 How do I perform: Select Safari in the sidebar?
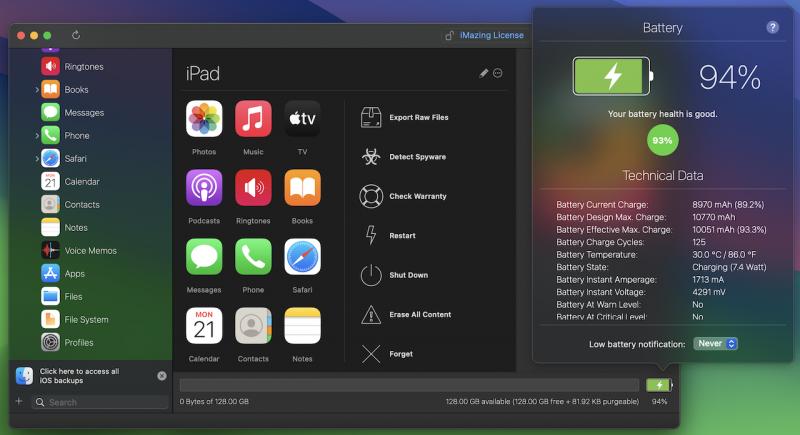64,158
